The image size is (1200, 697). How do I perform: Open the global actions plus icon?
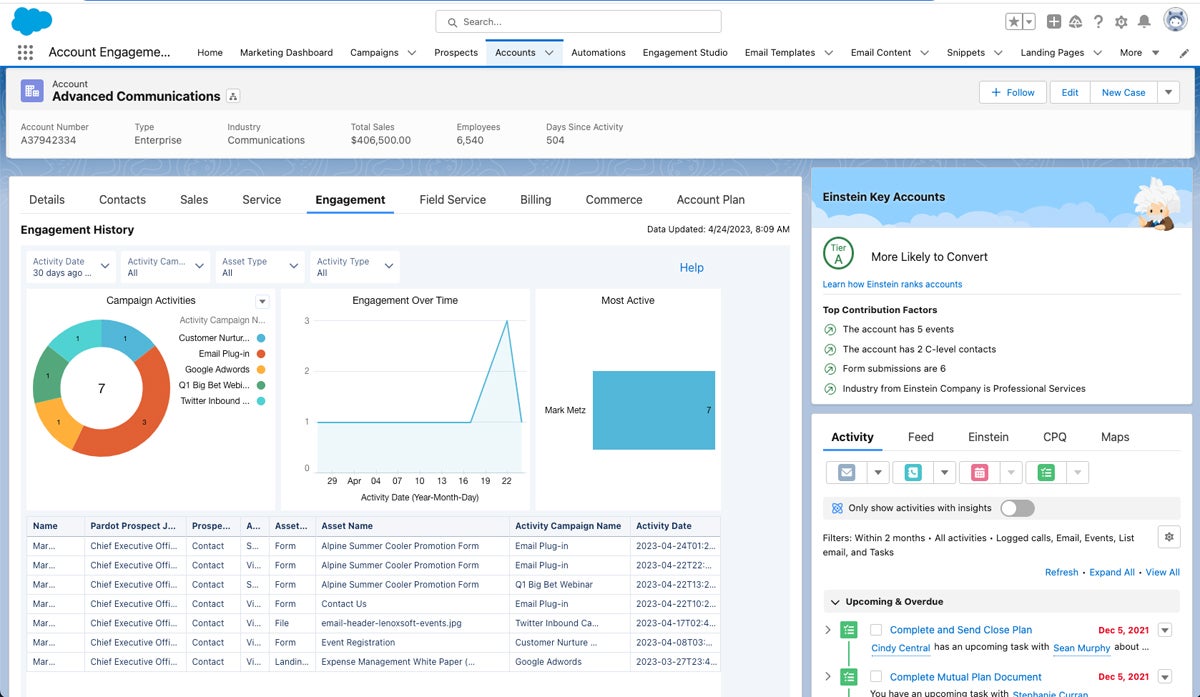[1054, 22]
